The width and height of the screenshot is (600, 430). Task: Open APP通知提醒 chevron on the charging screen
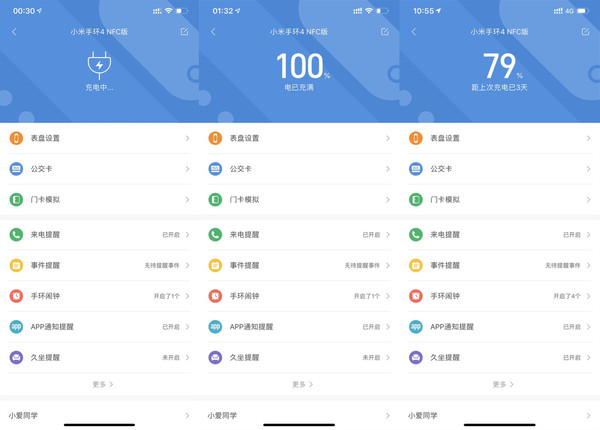(188, 327)
